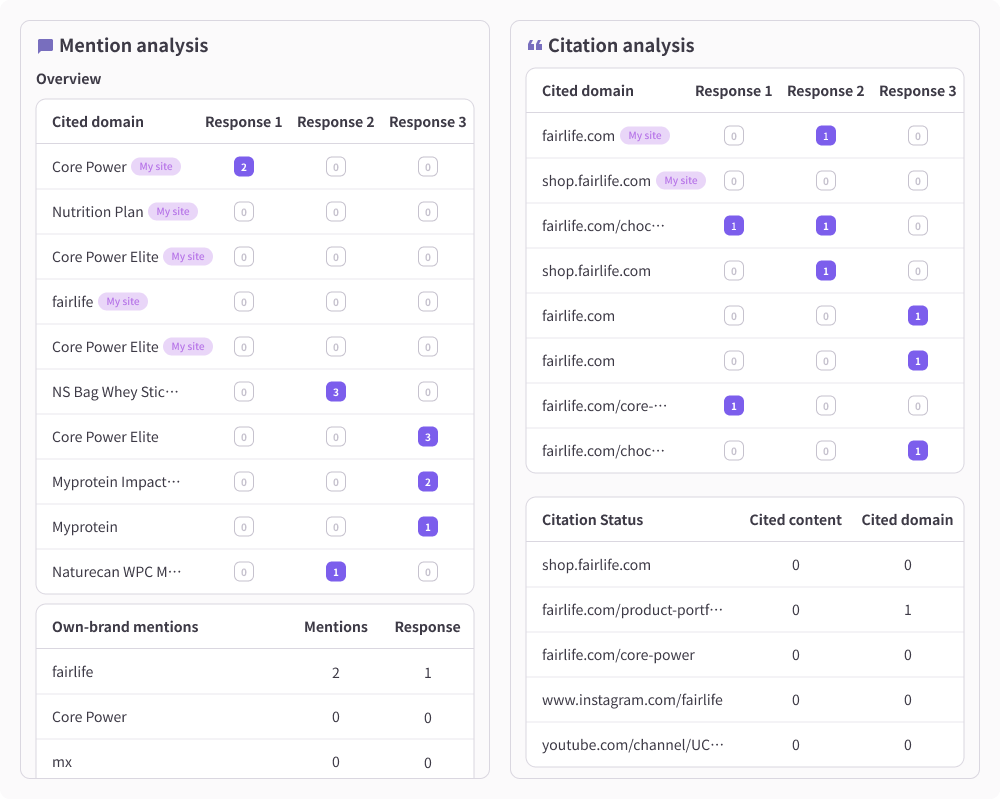1000x799 pixels.
Task: Click Myprotein Impact Response 3 badge
Action: tap(428, 481)
